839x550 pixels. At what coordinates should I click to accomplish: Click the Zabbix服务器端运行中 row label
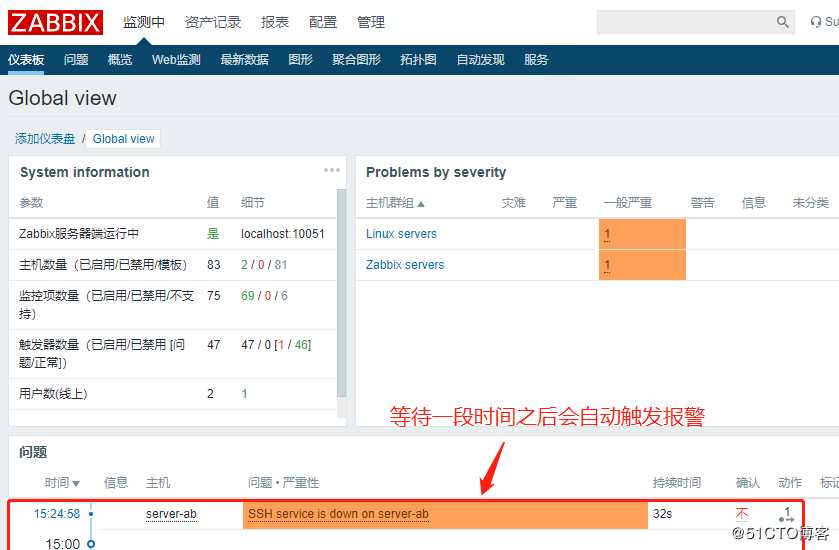point(79,234)
